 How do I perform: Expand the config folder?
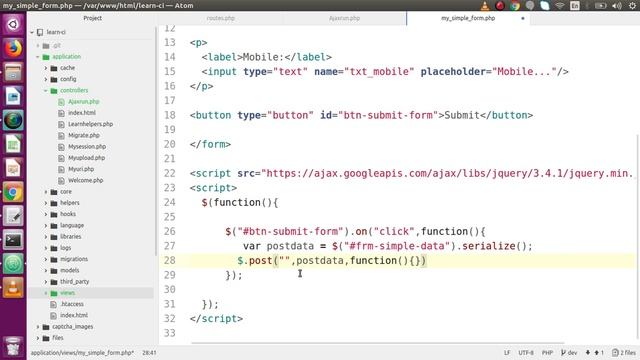pos(46,79)
